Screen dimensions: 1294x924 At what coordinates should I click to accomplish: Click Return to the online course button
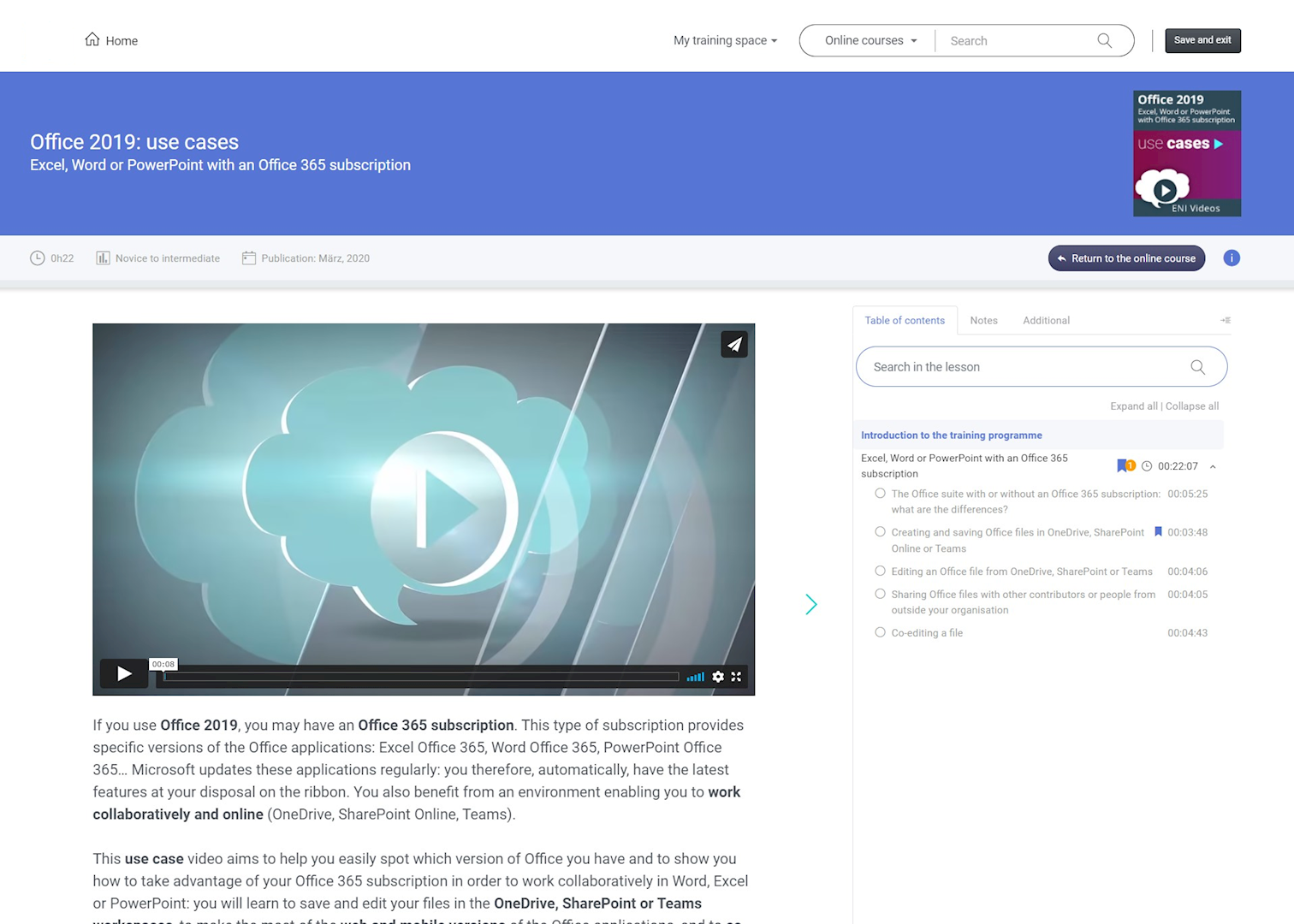point(1126,258)
